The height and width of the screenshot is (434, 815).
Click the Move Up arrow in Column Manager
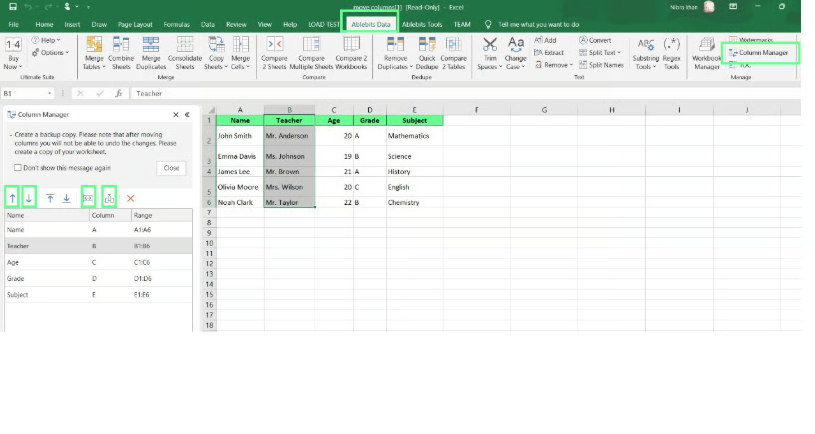pyautogui.click(x=11, y=198)
